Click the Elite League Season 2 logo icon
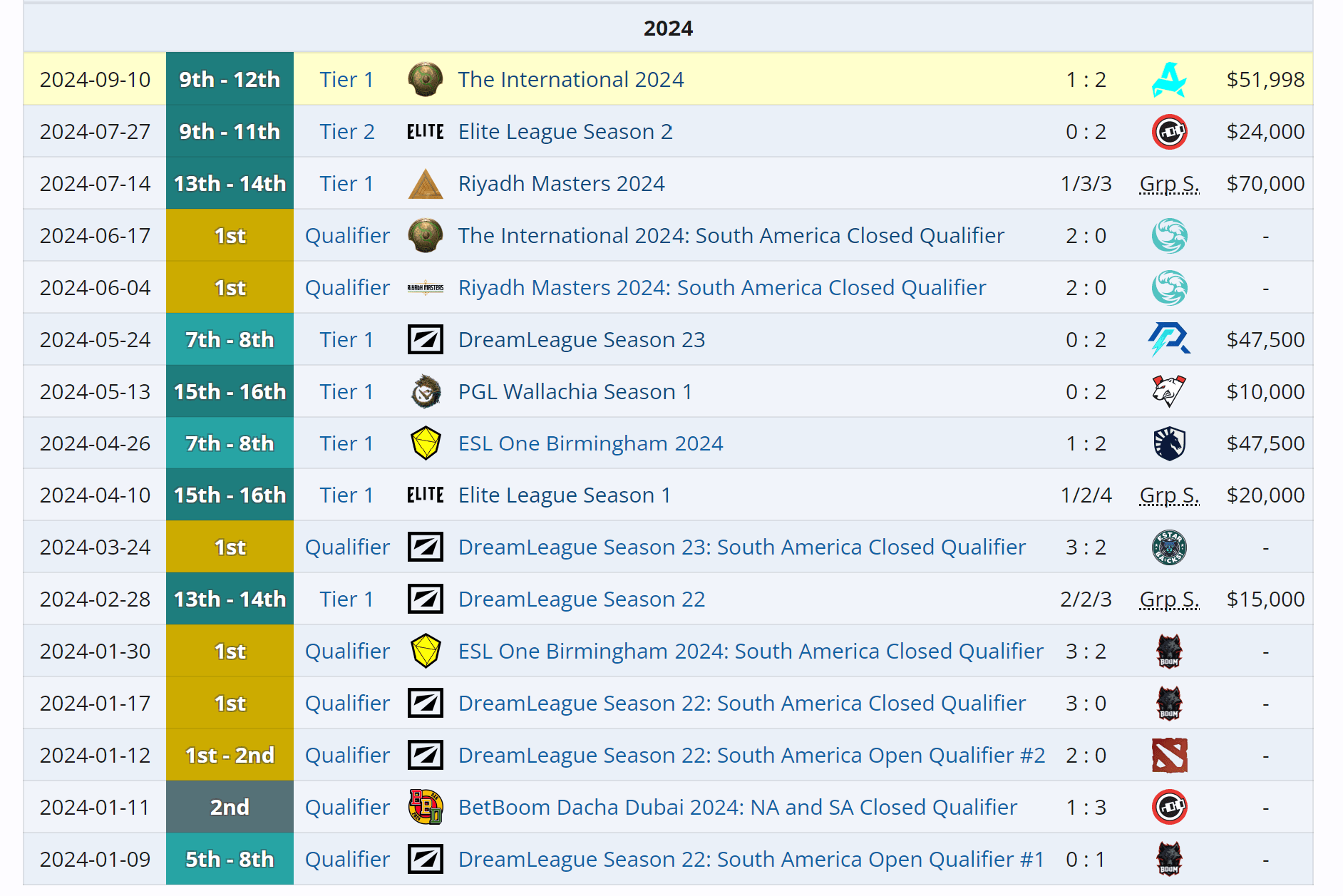 (x=426, y=132)
